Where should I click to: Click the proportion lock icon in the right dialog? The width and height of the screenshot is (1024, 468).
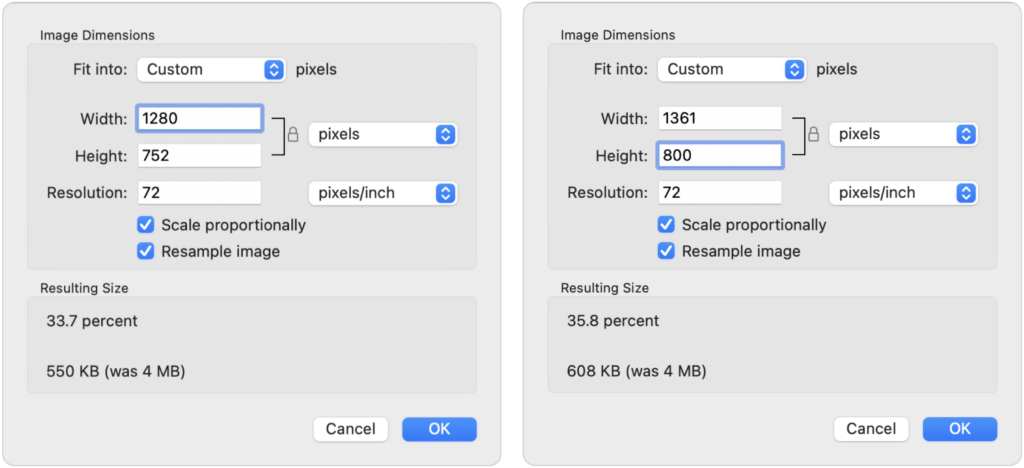pyautogui.click(x=813, y=135)
